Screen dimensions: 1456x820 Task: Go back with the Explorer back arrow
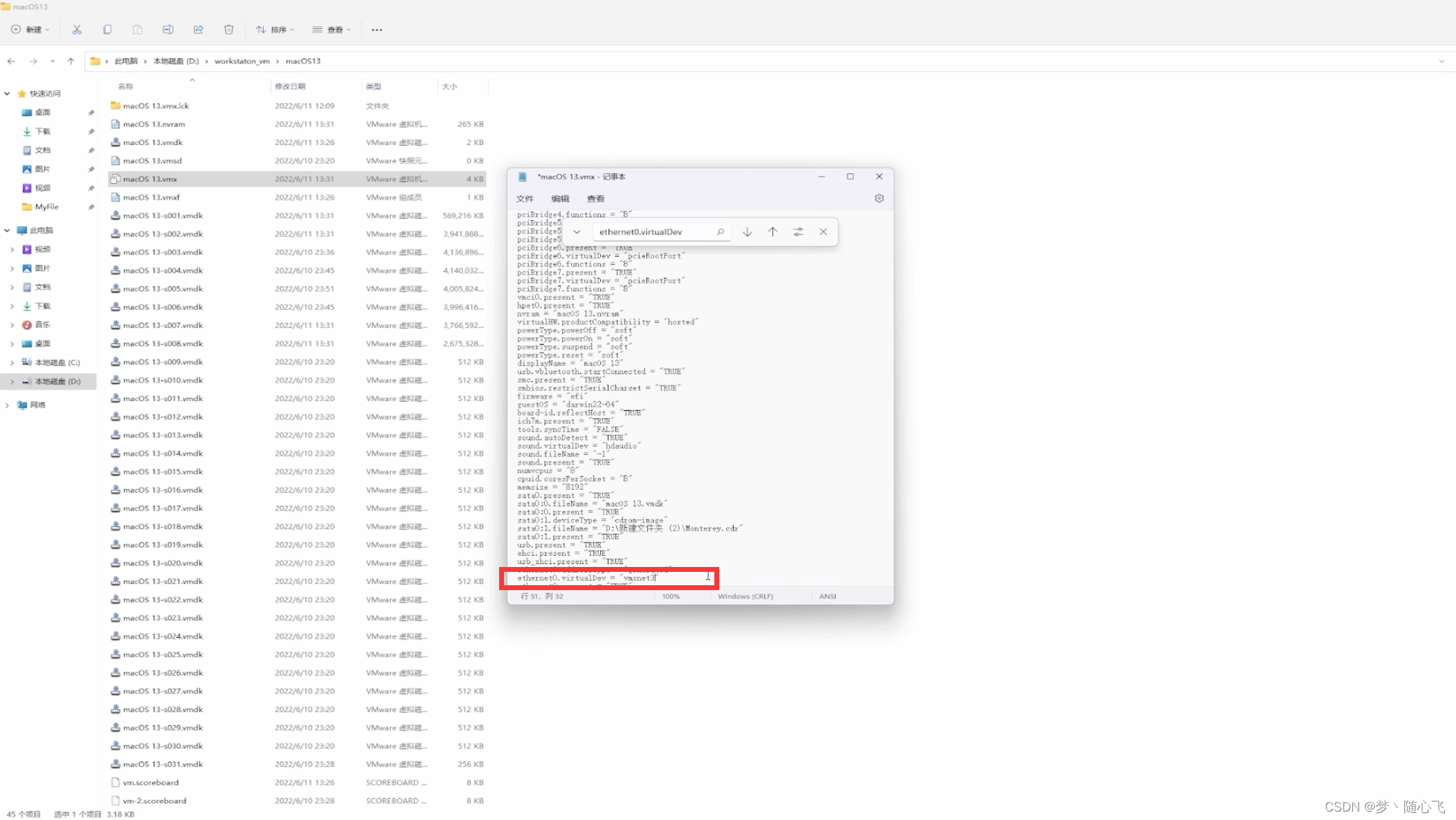tap(11, 61)
